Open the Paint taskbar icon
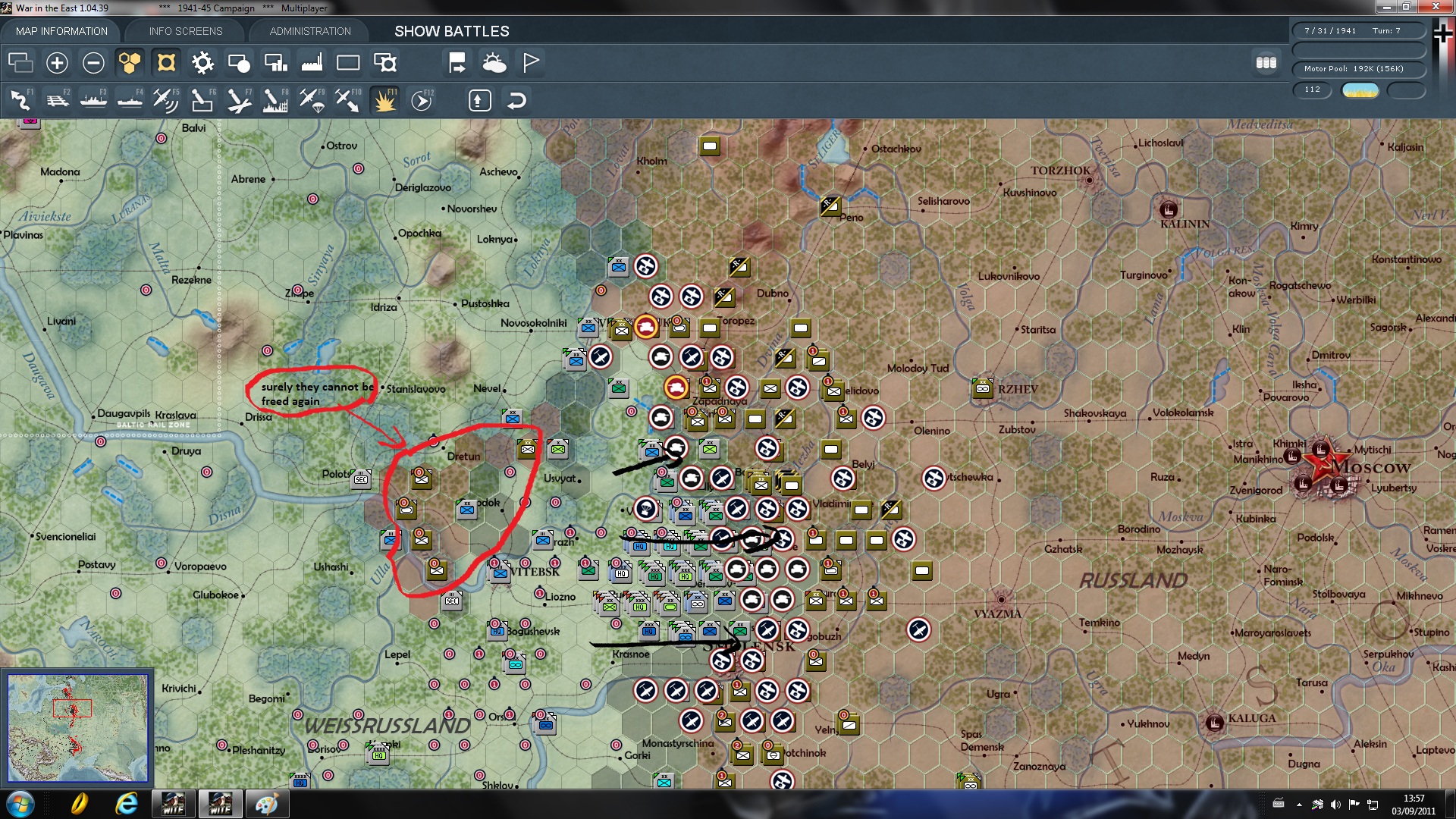This screenshot has width=1456, height=819. [x=266, y=804]
